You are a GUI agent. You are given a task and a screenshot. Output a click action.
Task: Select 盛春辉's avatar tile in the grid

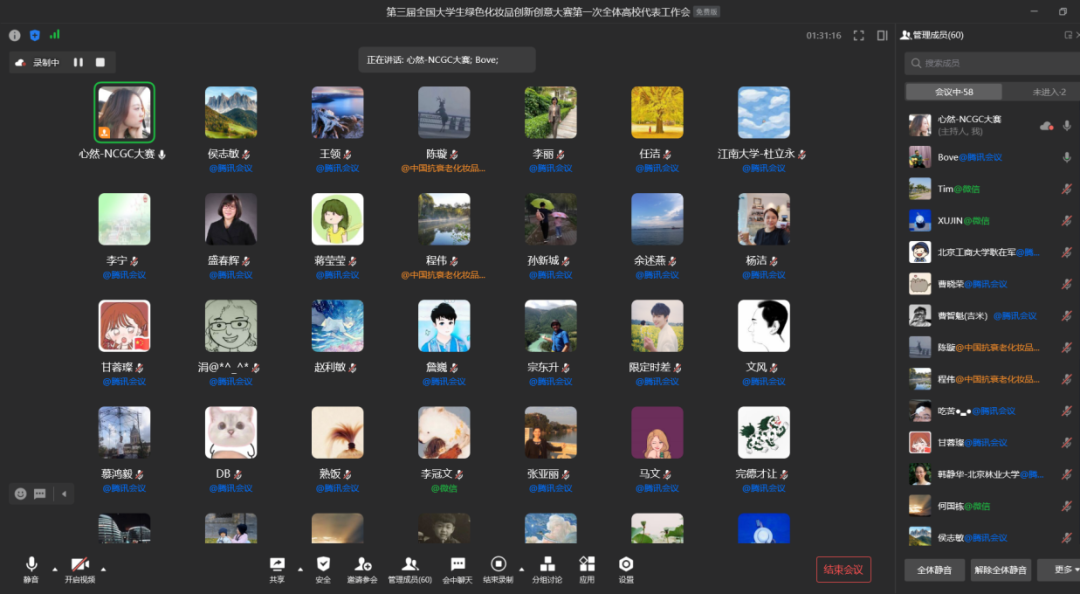coord(231,219)
